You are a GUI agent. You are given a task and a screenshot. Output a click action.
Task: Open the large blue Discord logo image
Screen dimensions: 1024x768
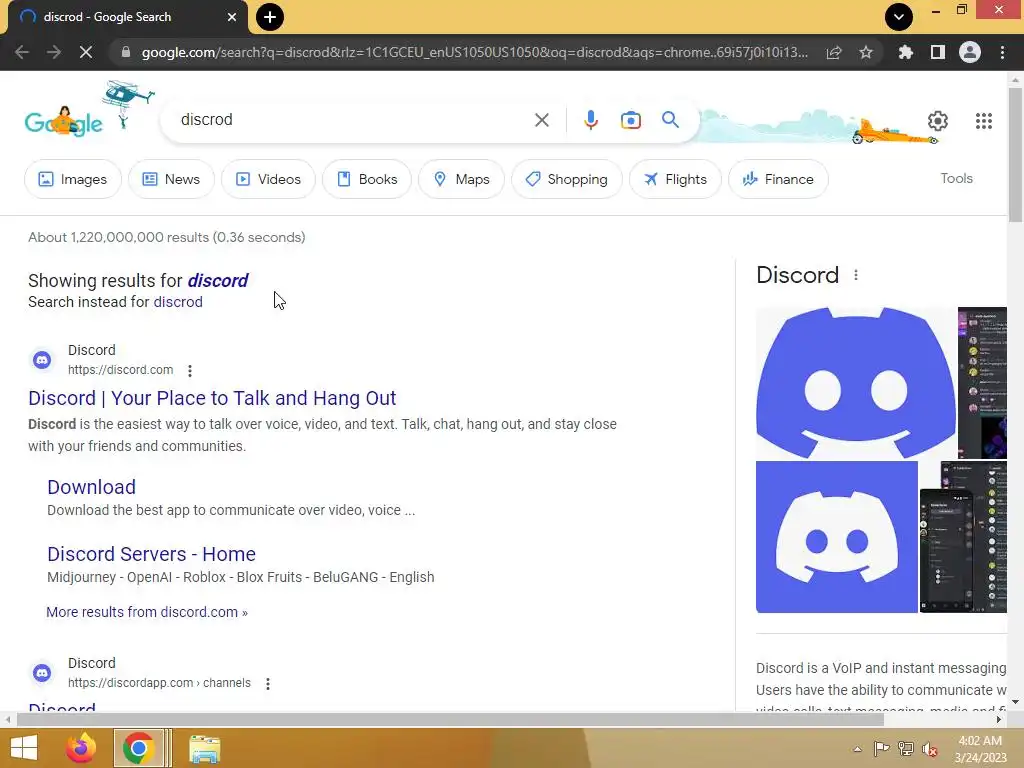pos(856,383)
